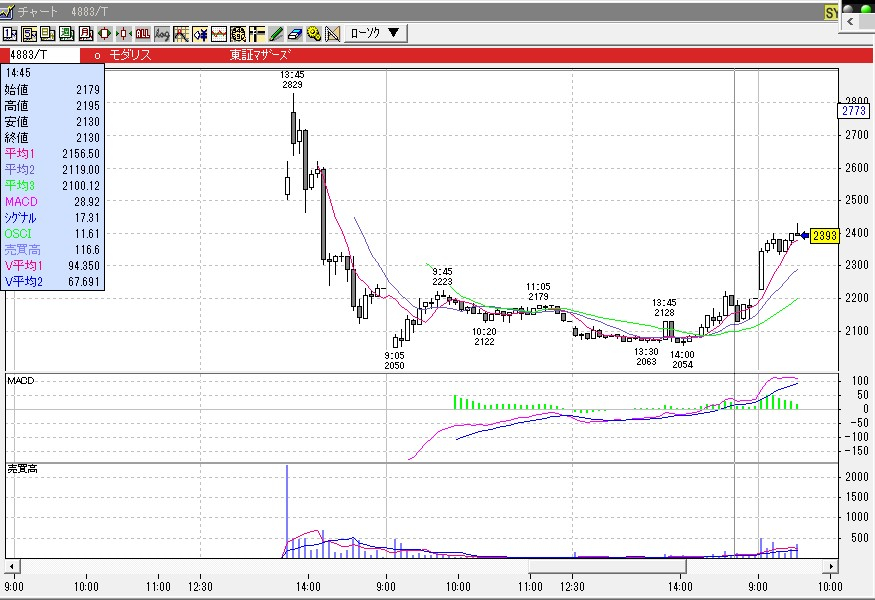This screenshot has height=600, width=875.
Task: Click the 2773 price label on axis
Action: [854, 111]
